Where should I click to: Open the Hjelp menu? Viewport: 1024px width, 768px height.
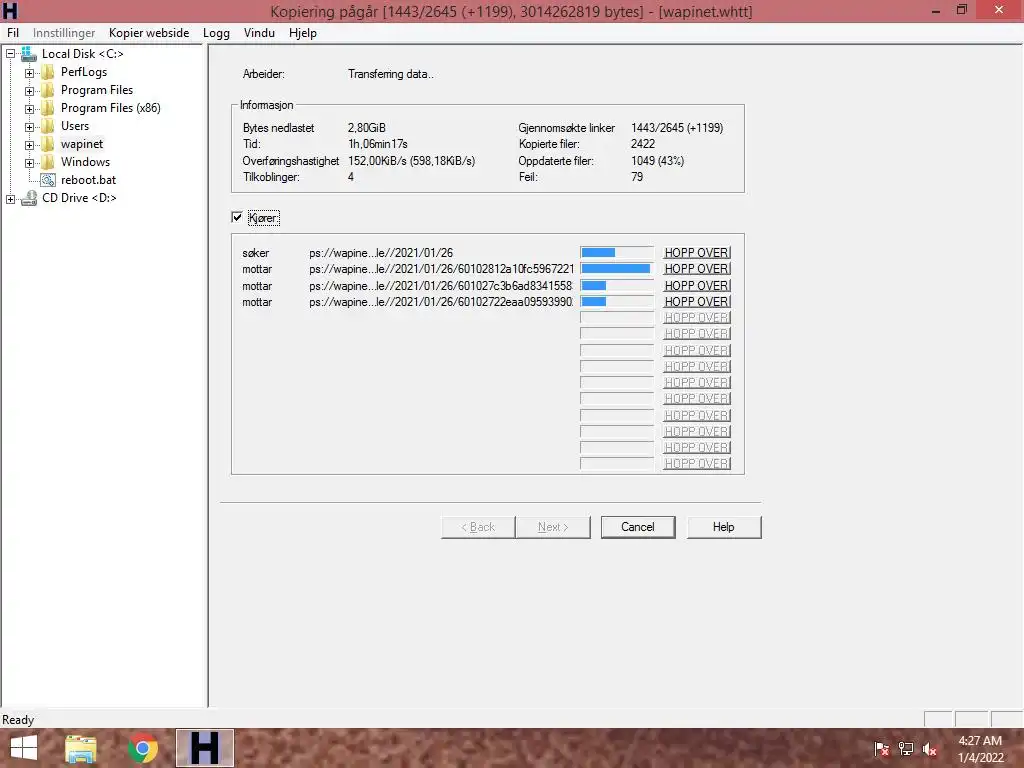[303, 33]
